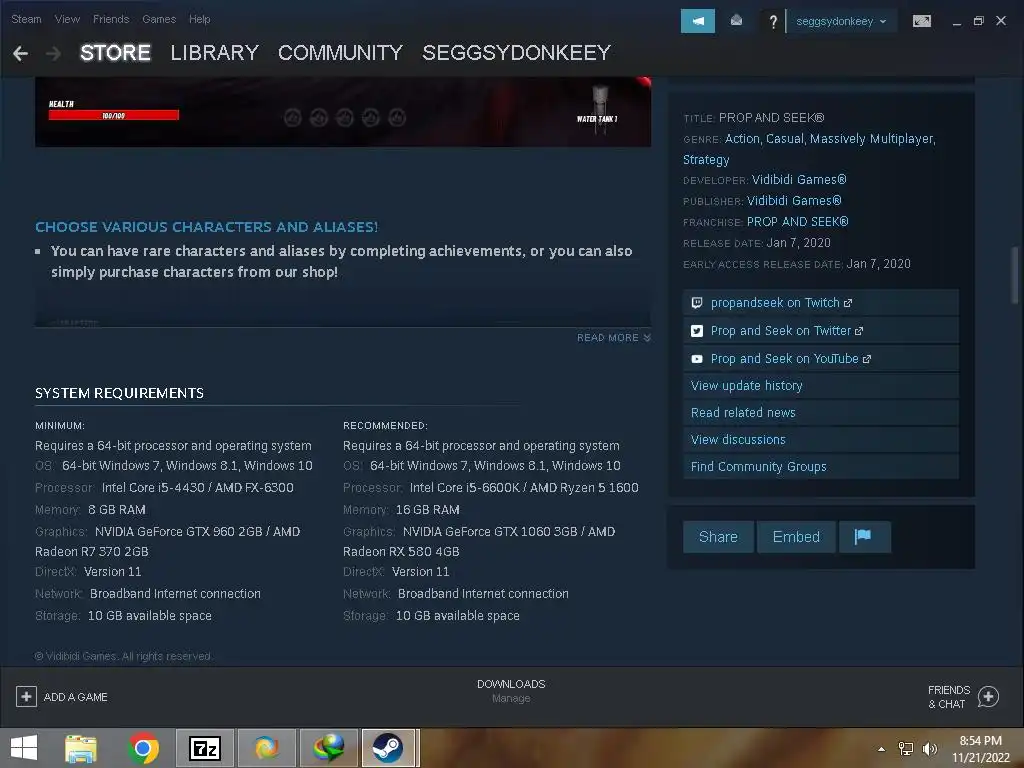Click View update history
This screenshot has height=768, width=1024.
(820, 386)
